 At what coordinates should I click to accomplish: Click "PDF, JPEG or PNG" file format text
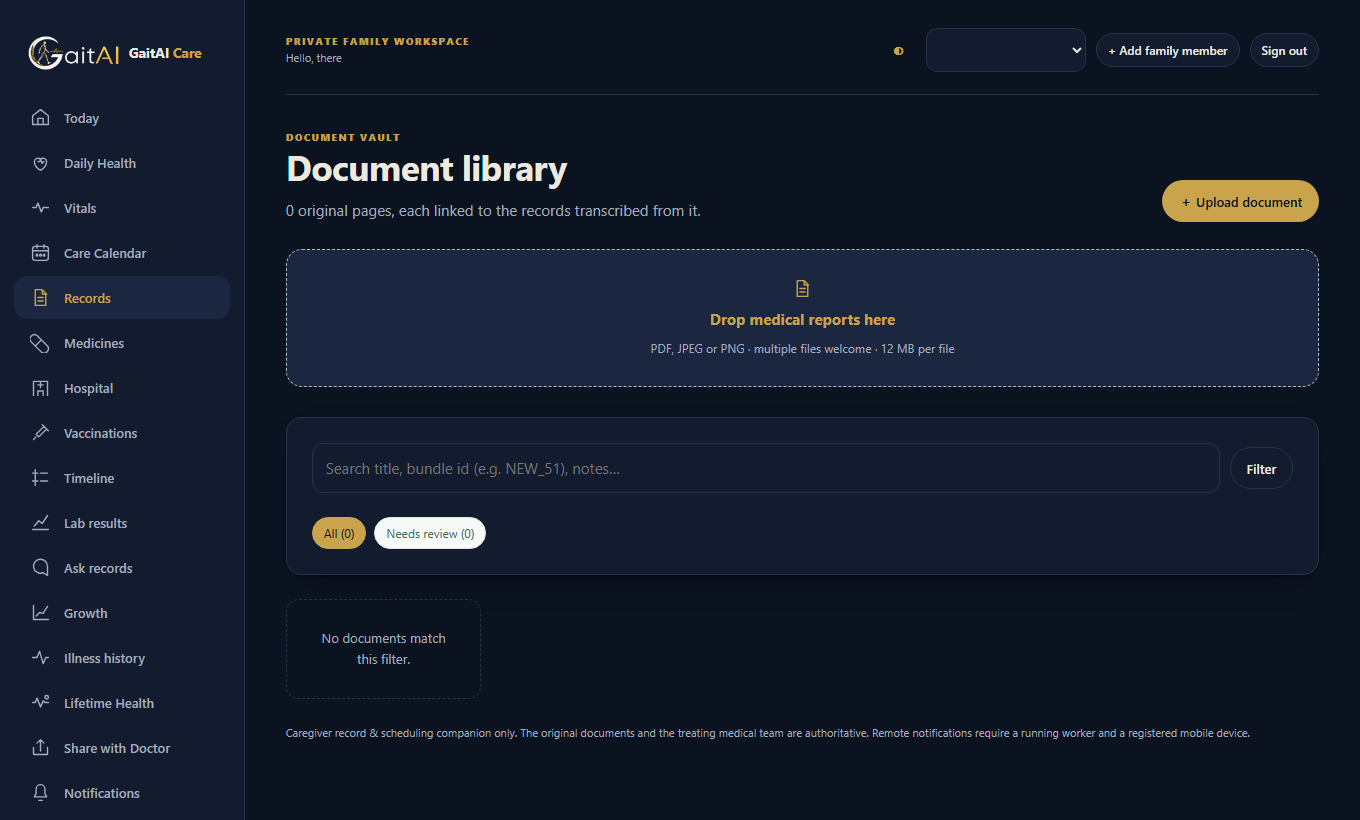[802, 349]
